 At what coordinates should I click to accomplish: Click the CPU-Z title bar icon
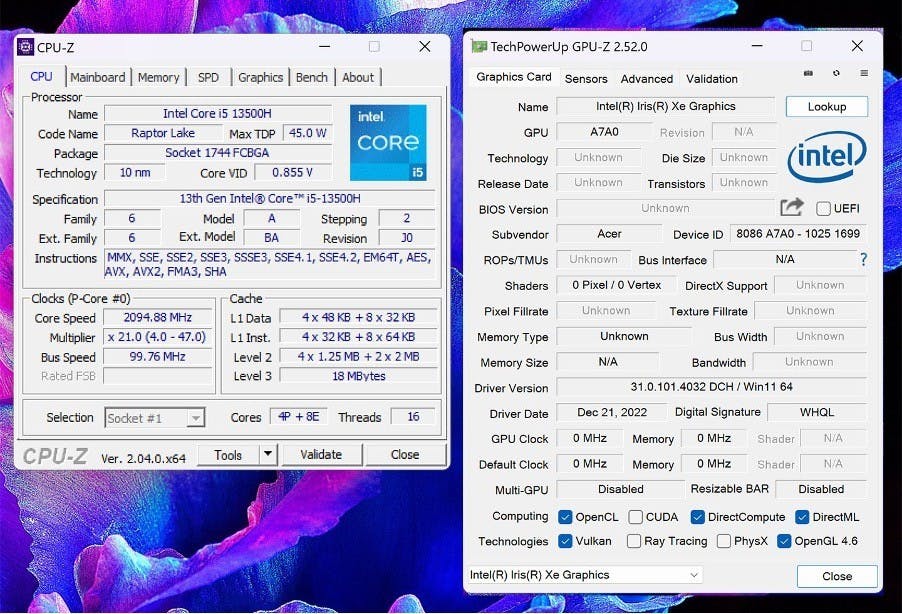tap(25, 47)
